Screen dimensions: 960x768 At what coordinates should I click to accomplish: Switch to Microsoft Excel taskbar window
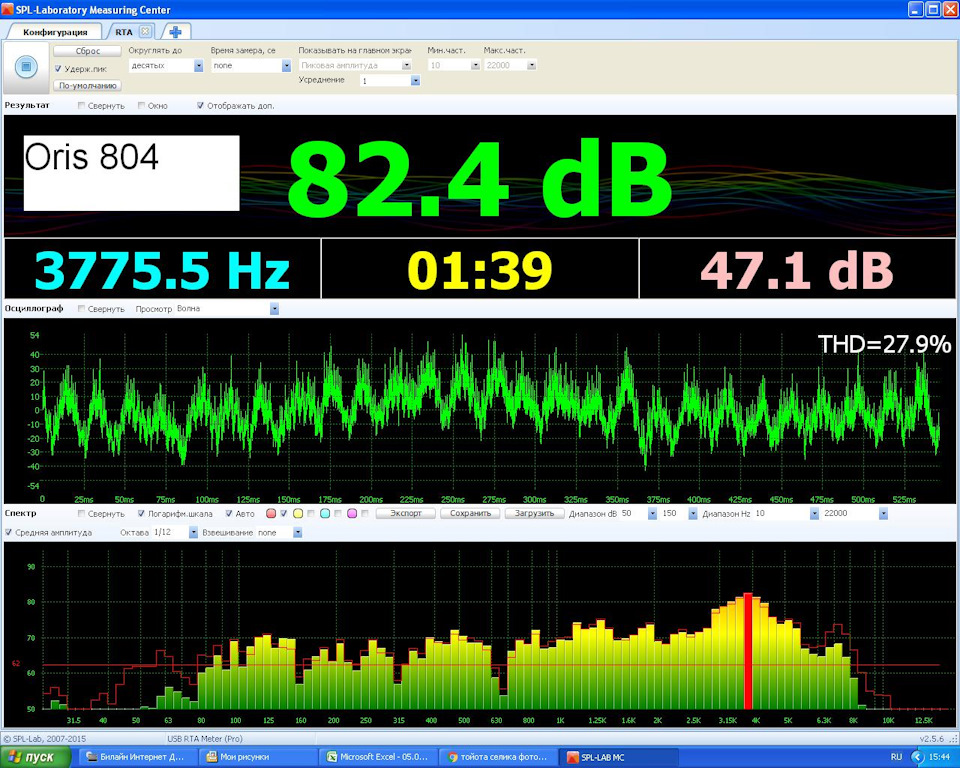(x=379, y=757)
